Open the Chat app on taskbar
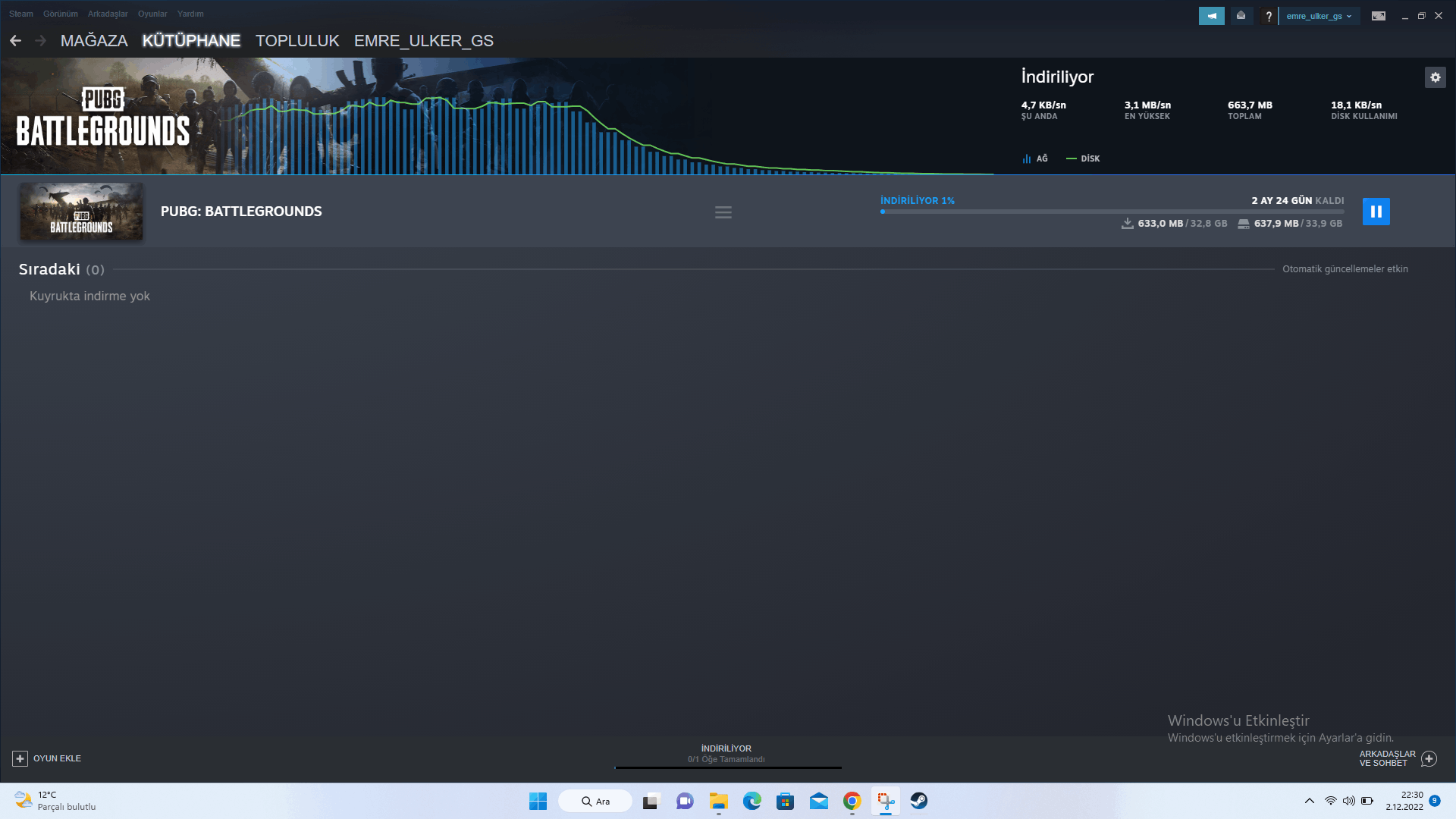Screen dimensions: 1456x819 point(685,801)
